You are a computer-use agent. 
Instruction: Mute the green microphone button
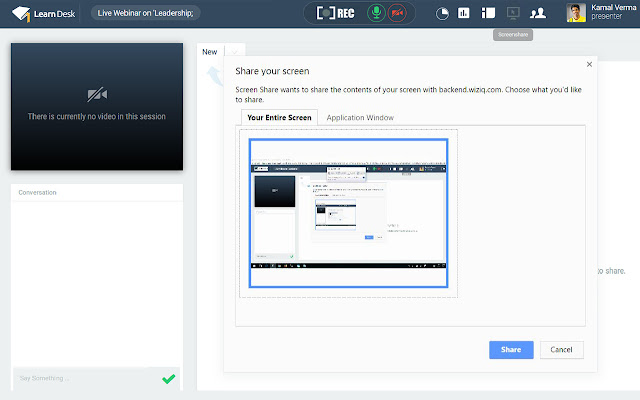point(376,13)
